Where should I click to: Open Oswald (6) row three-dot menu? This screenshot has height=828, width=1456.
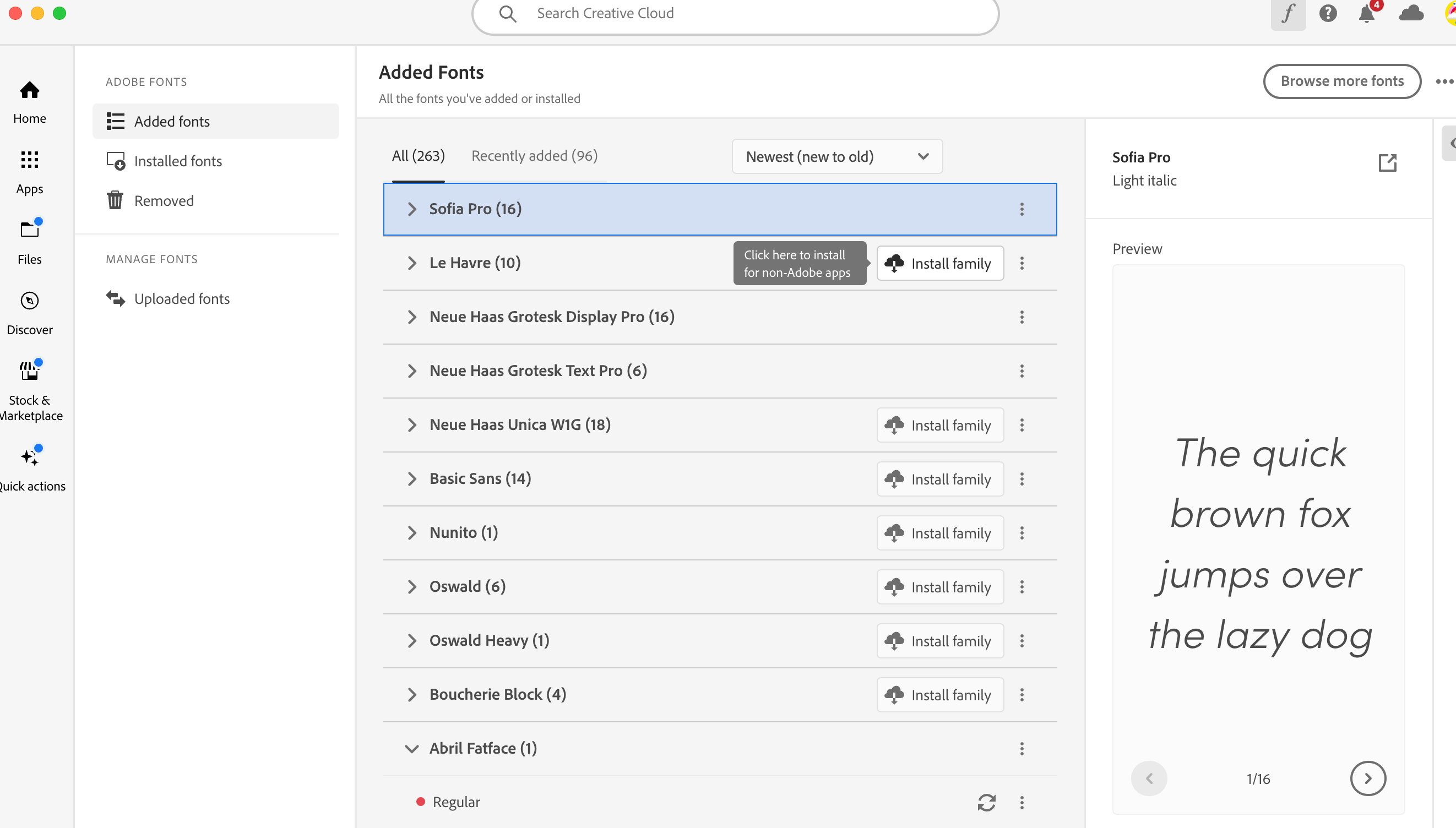point(1022,587)
